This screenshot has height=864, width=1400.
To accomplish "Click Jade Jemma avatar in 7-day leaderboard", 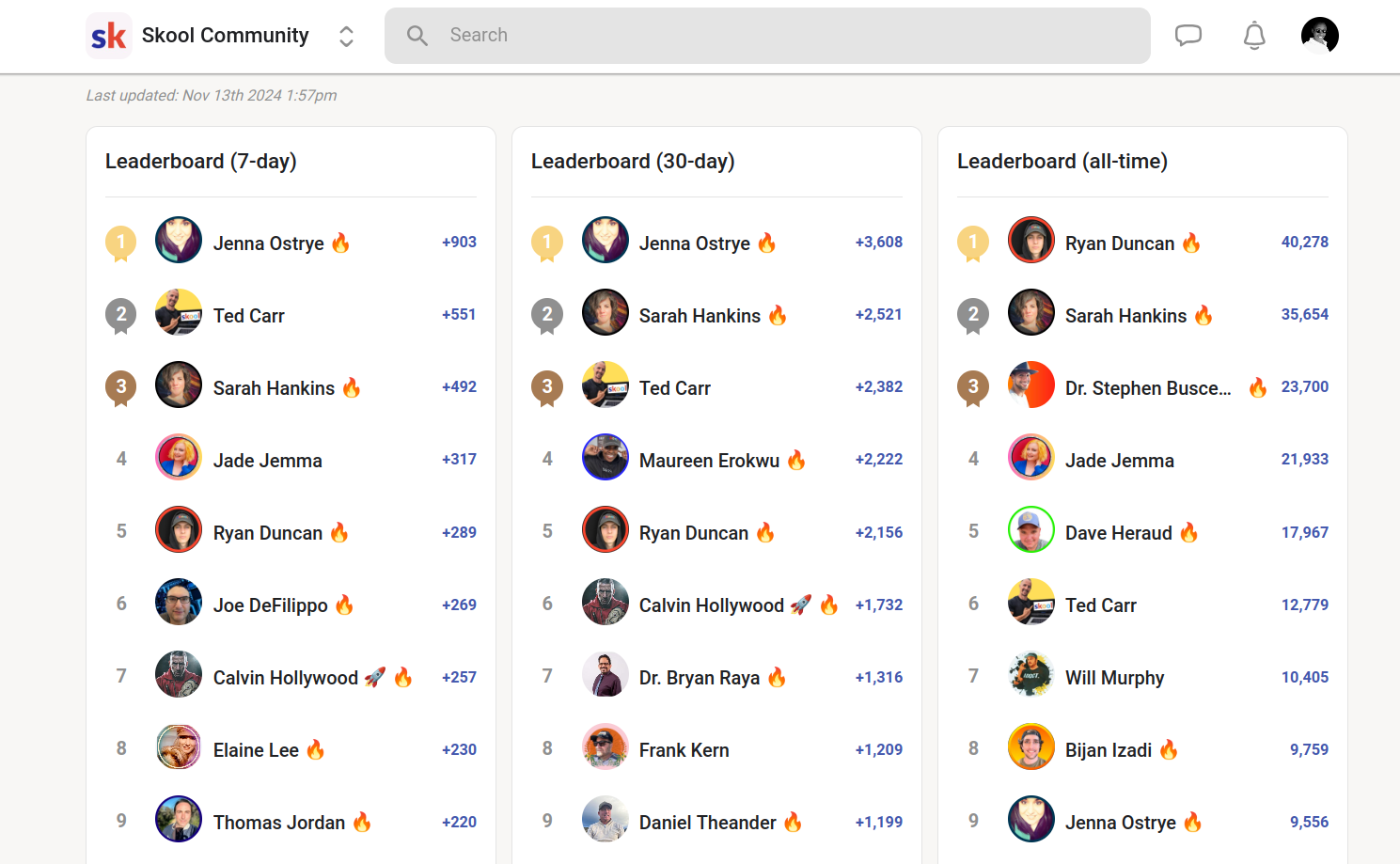I will click(x=179, y=457).
